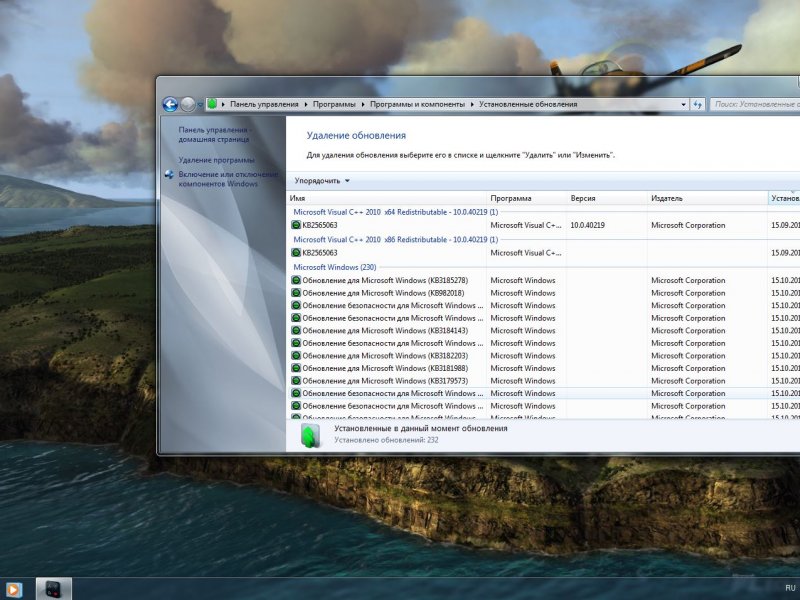Click version cell 10.0.40219
The height and width of the screenshot is (600, 800).
coord(588,225)
